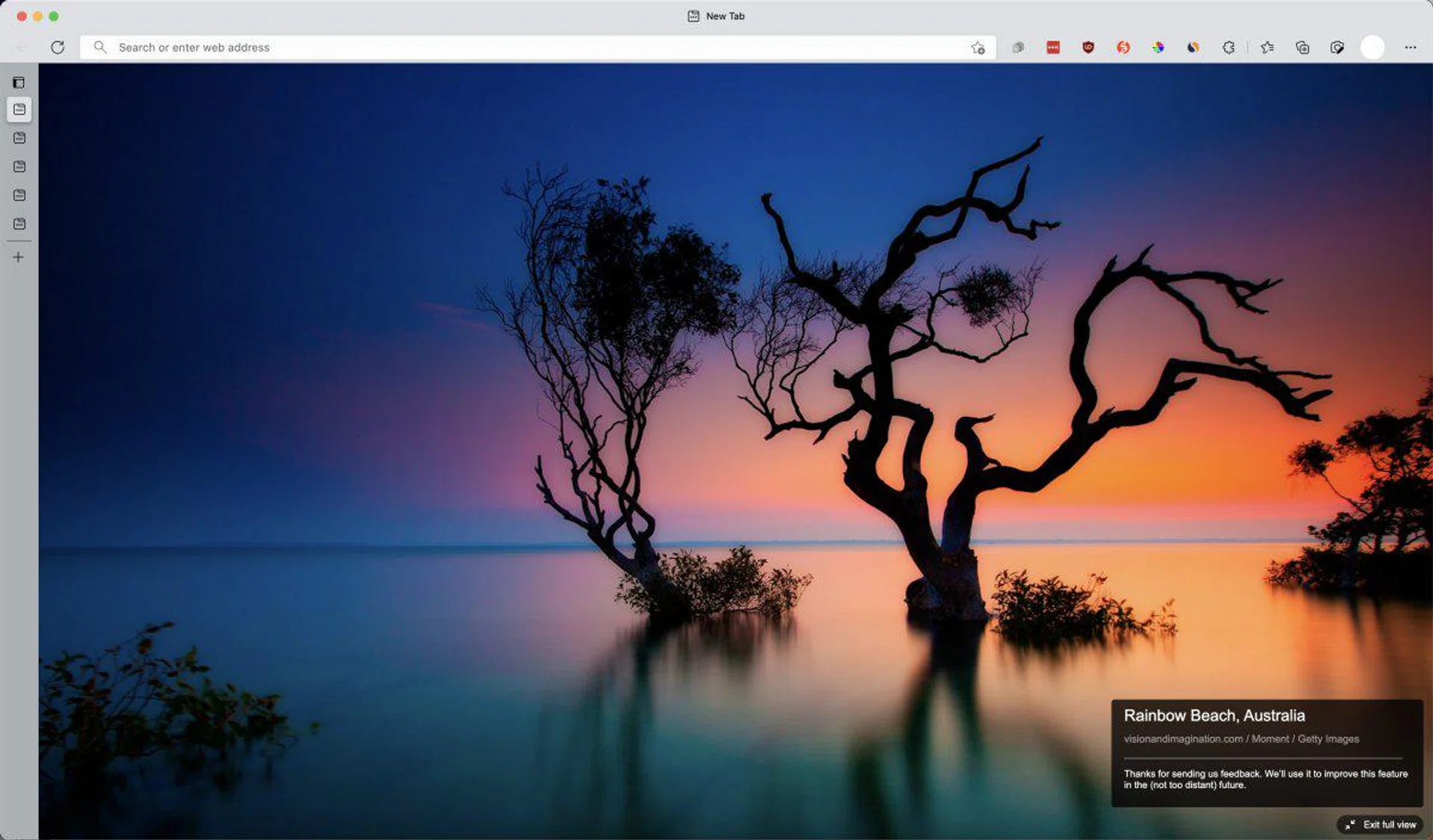This screenshot has height=840, width=1433.
Task: Open the red LastPass extension icon
Action: tap(1053, 47)
